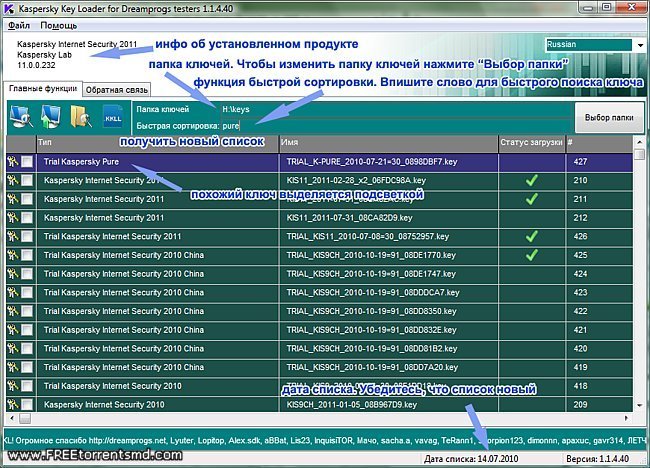Screen dimensions: 650x468
Task: Click the folder search icon in toolbar
Action: tap(81, 116)
